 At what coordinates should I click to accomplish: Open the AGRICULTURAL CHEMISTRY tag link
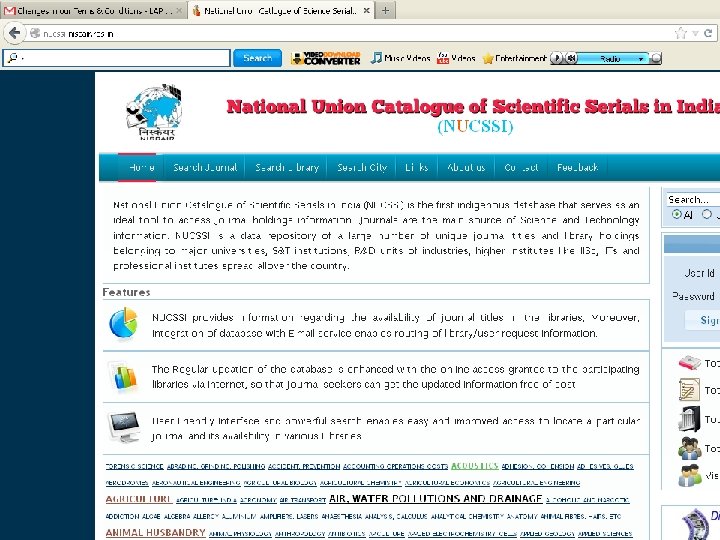point(361,483)
